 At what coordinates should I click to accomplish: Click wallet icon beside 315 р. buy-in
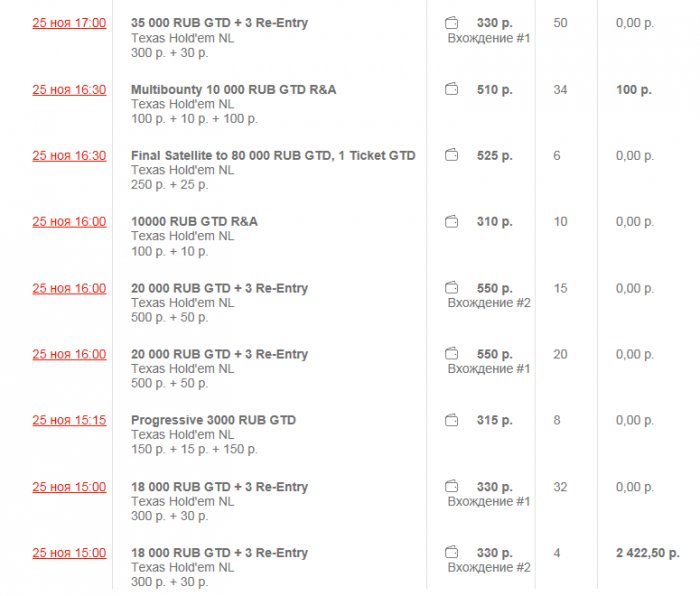click(451, 421)
